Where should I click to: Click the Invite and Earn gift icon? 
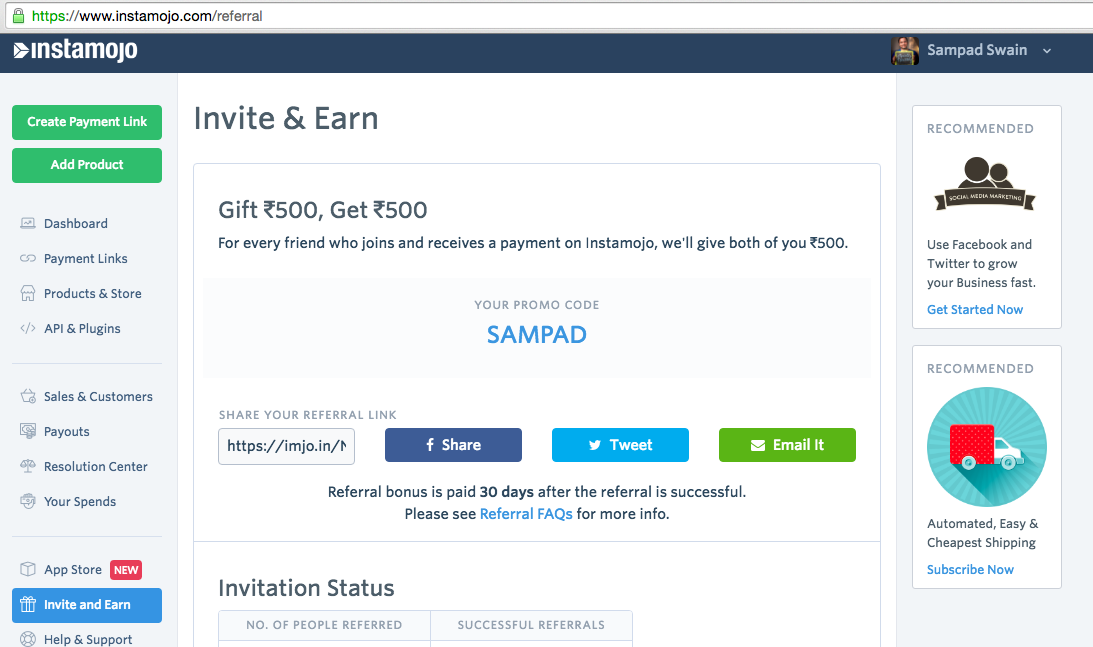tap(28, 605)
